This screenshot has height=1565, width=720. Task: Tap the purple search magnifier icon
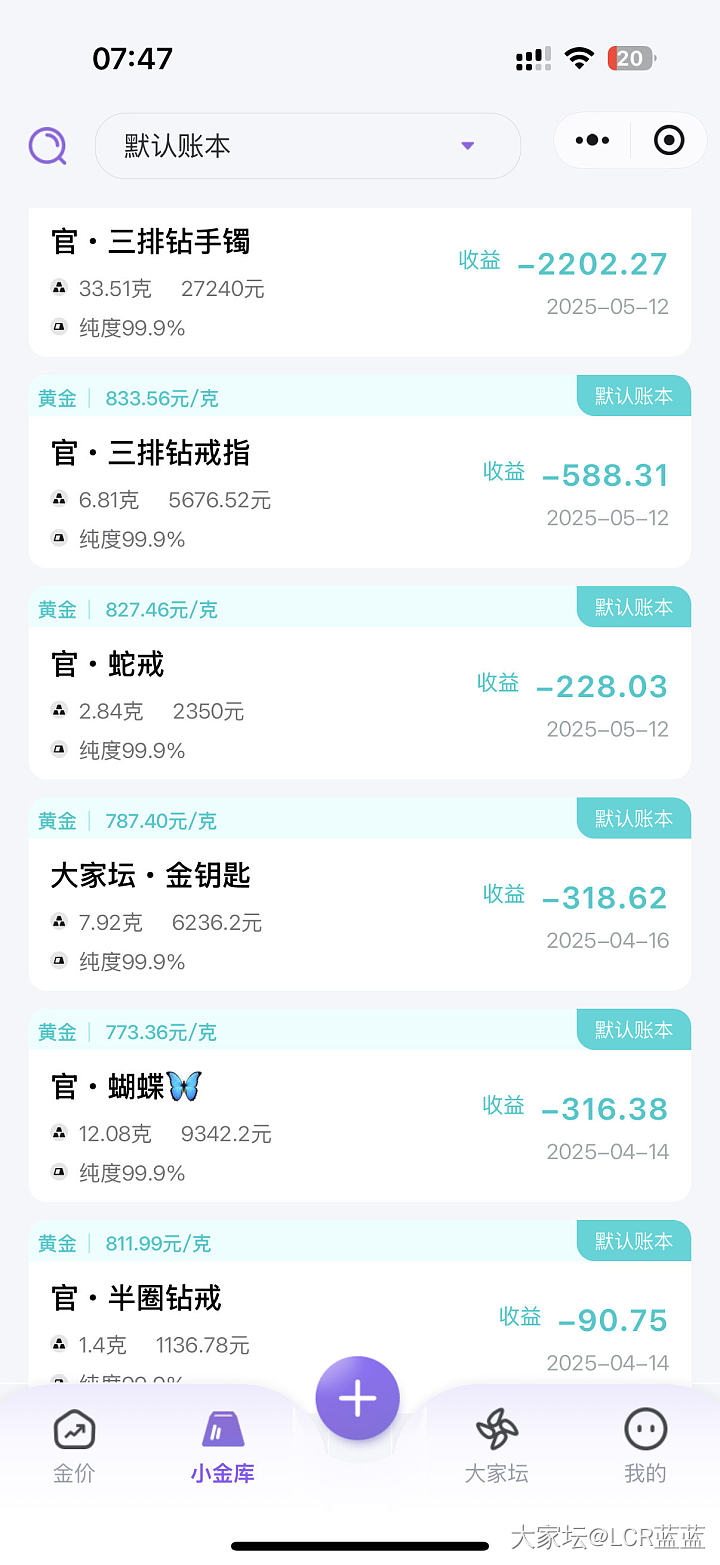pyautogui.click(x=47, y=146)
